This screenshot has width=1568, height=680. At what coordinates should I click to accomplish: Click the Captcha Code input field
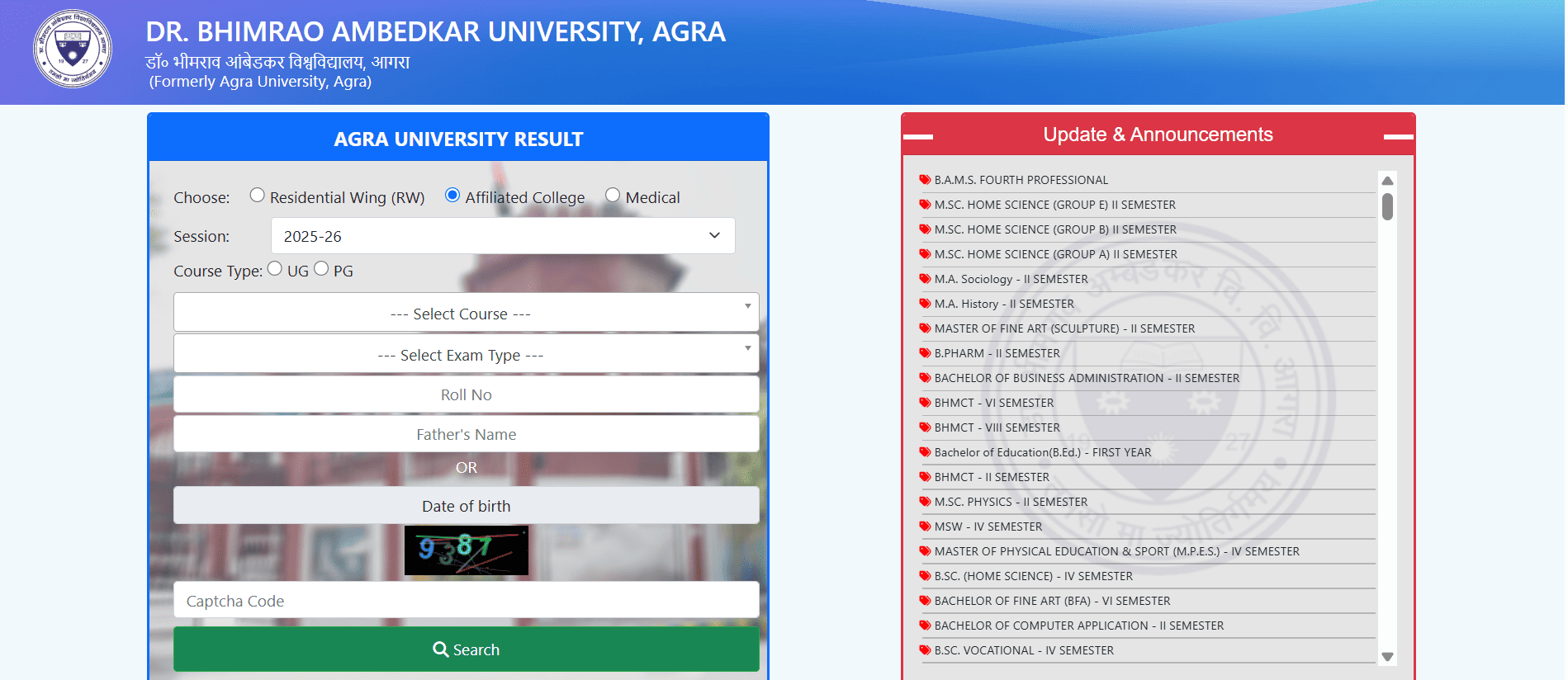click(x=467, y=601)
